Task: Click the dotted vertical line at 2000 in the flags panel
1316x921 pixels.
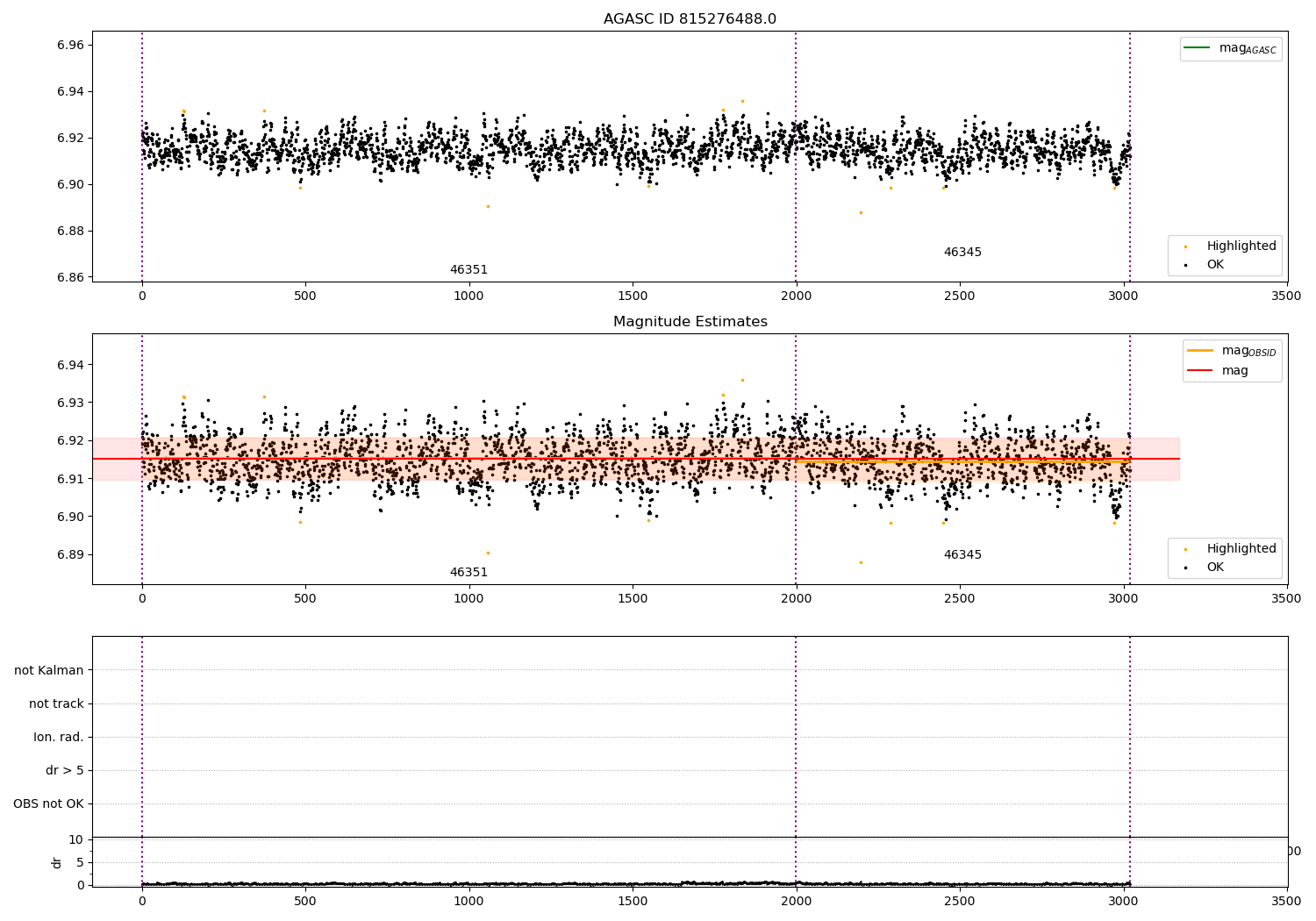Action: [796, 737]
